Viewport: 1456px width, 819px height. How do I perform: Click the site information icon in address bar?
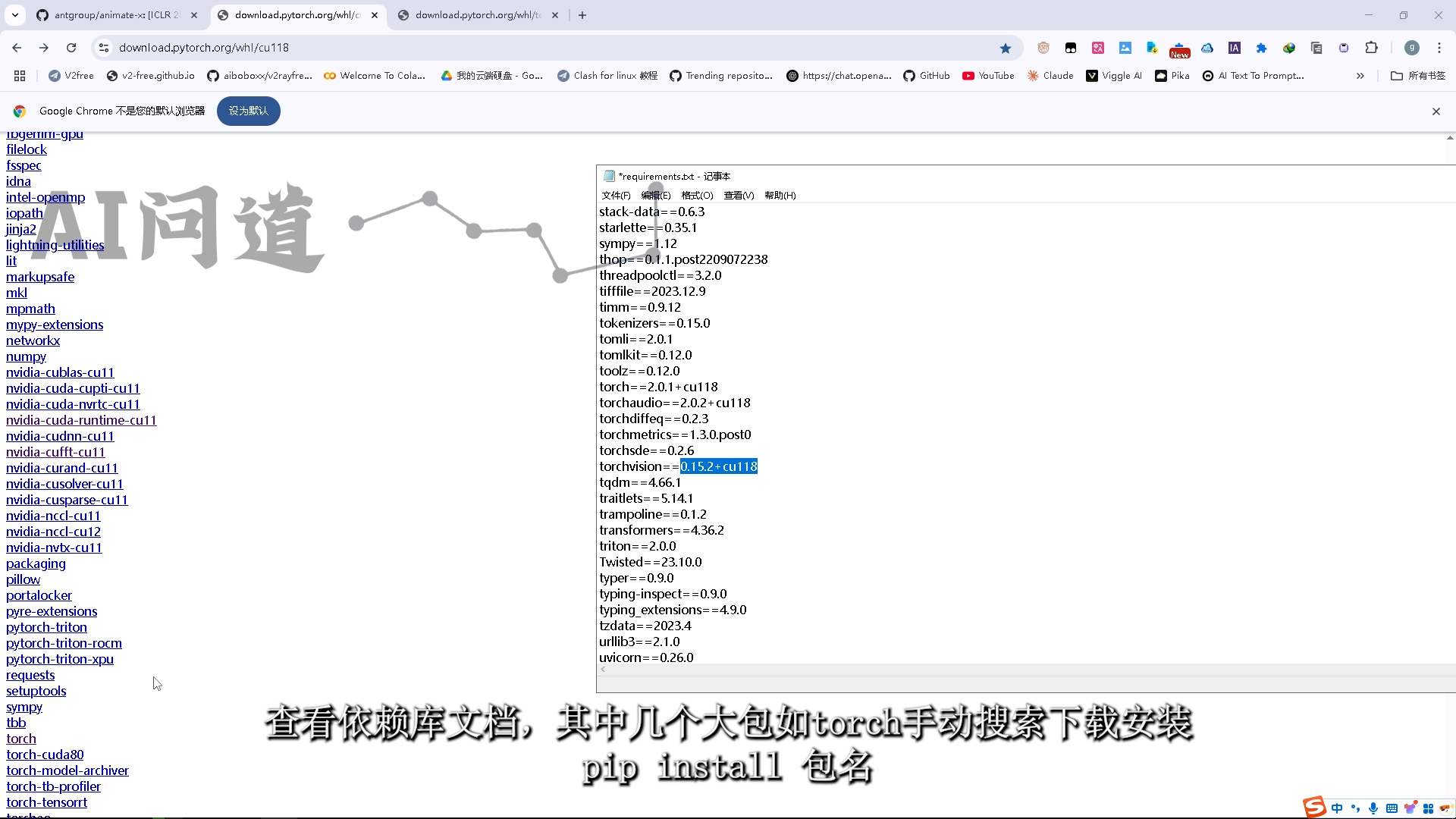pyautogui.click(x=104, y=48)
